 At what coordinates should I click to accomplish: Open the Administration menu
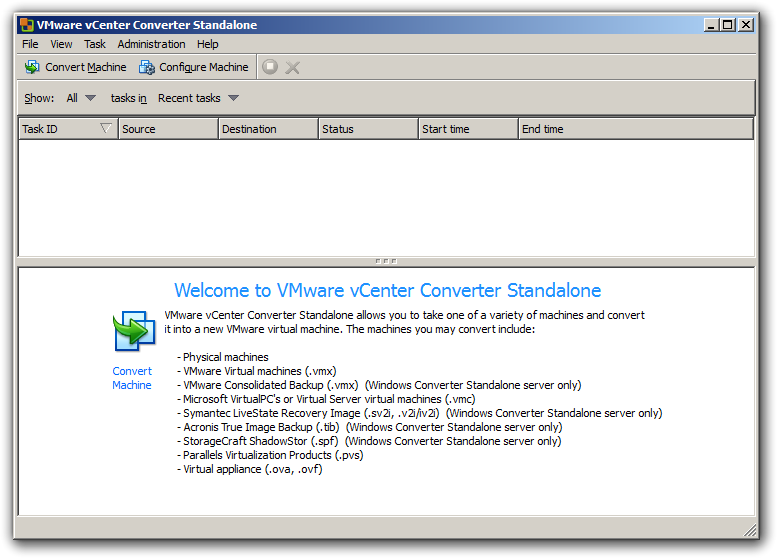pyautogui.click(x=151, y=44)
